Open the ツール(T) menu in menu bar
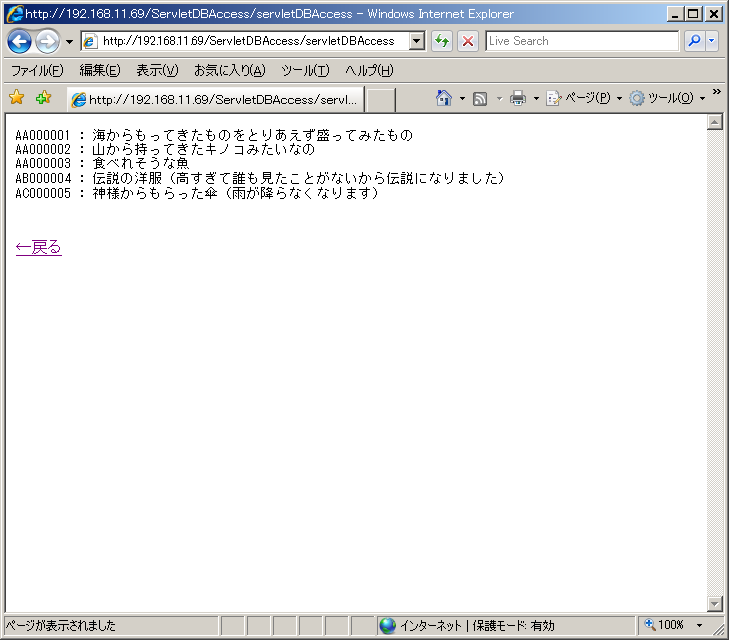Image resolution: width=729 pixels, height=640 pixels. tap(305, 71)
